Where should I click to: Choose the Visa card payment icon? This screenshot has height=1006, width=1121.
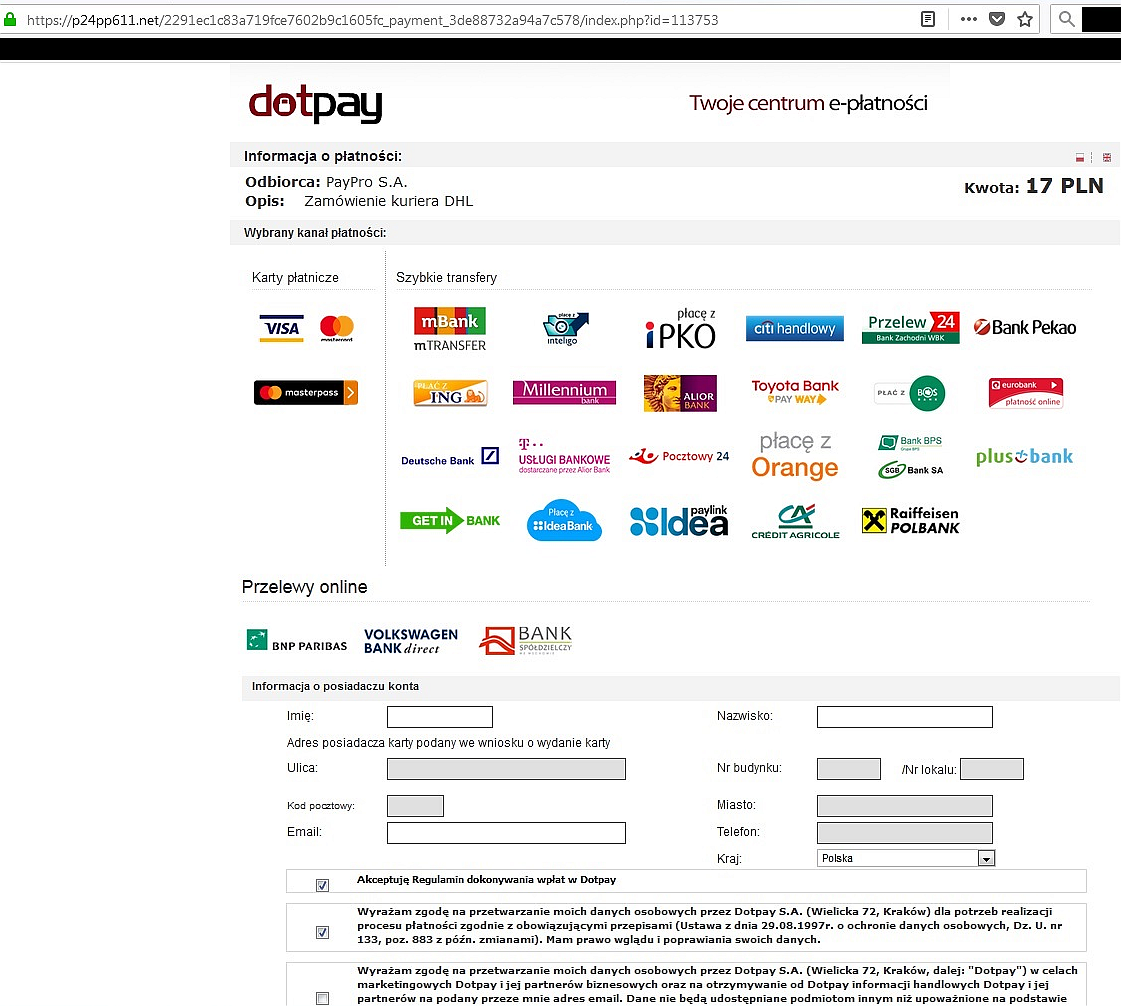point(280,328)
